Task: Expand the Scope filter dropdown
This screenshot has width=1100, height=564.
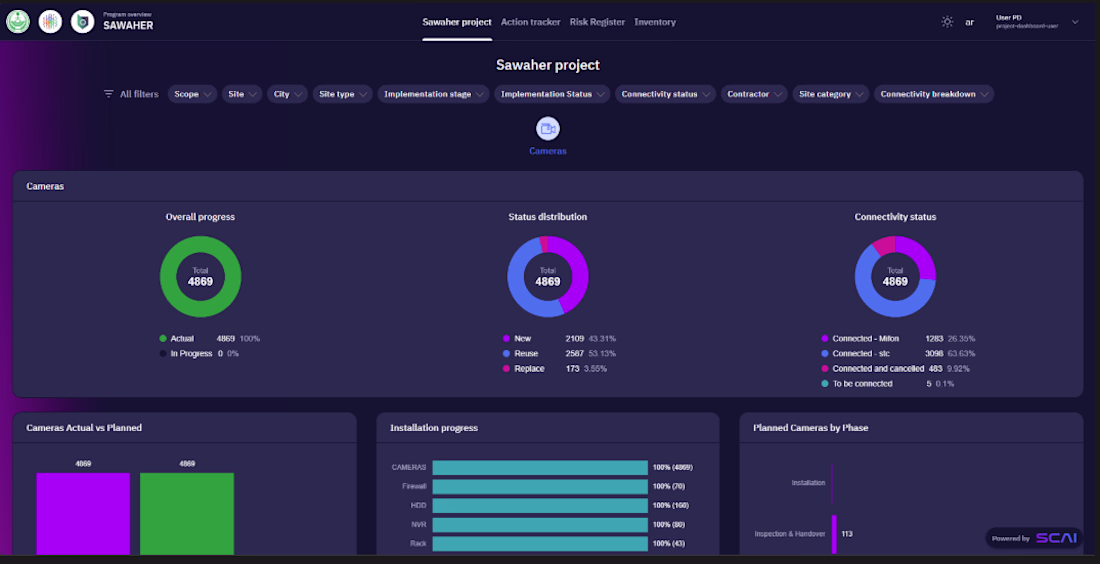Action: [x=192, y=94]
